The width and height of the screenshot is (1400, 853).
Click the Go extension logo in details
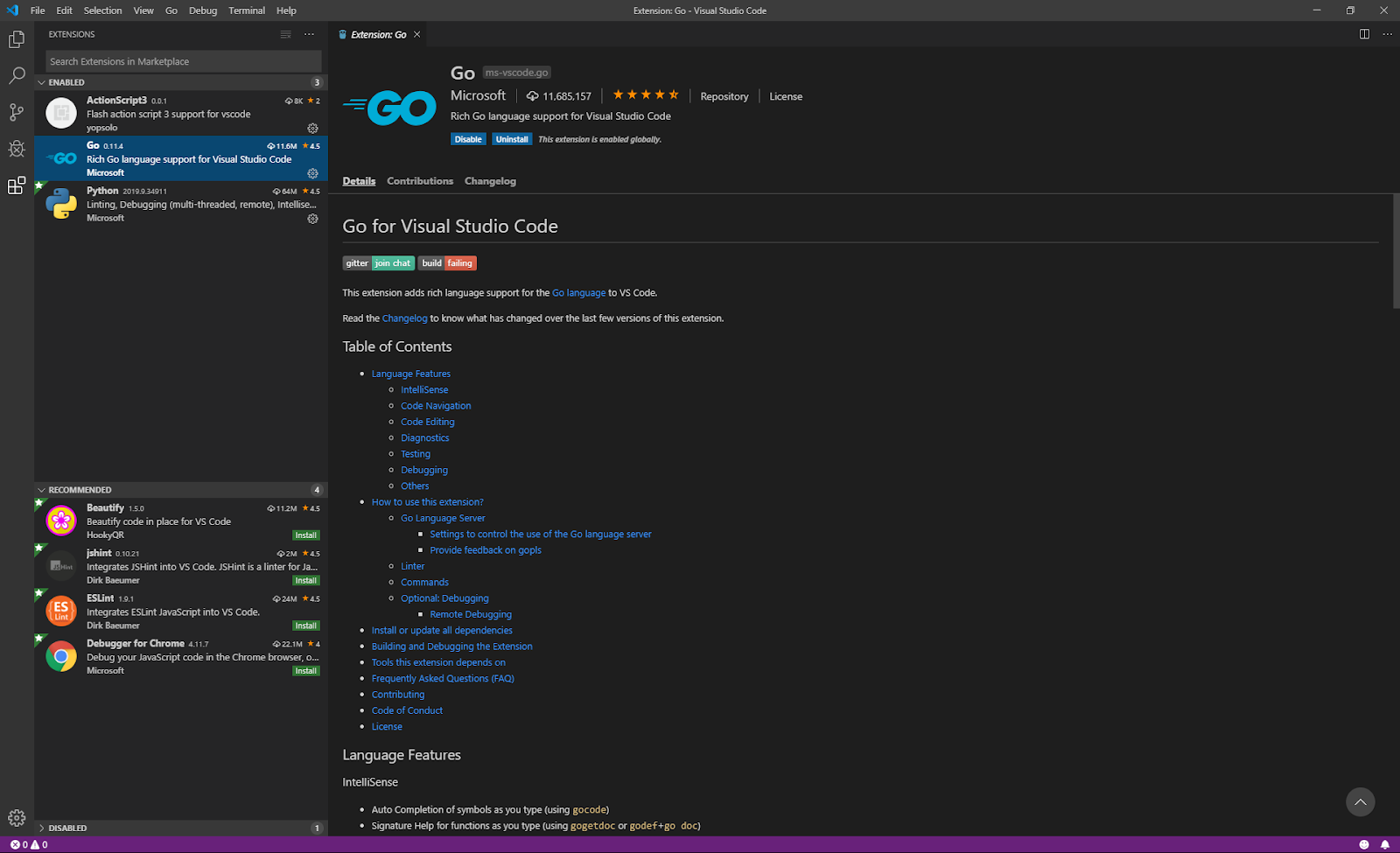[x=390, y=107]
